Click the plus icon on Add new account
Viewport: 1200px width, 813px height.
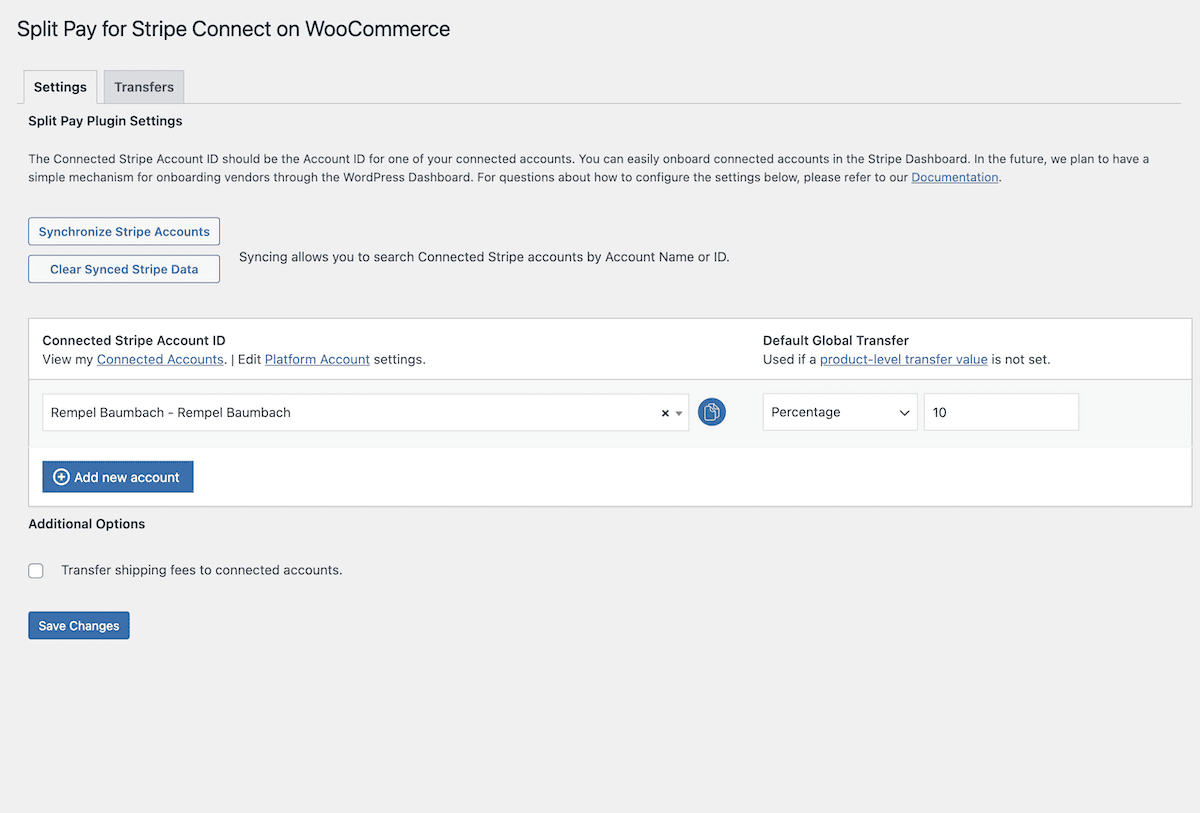click(61, 477)
